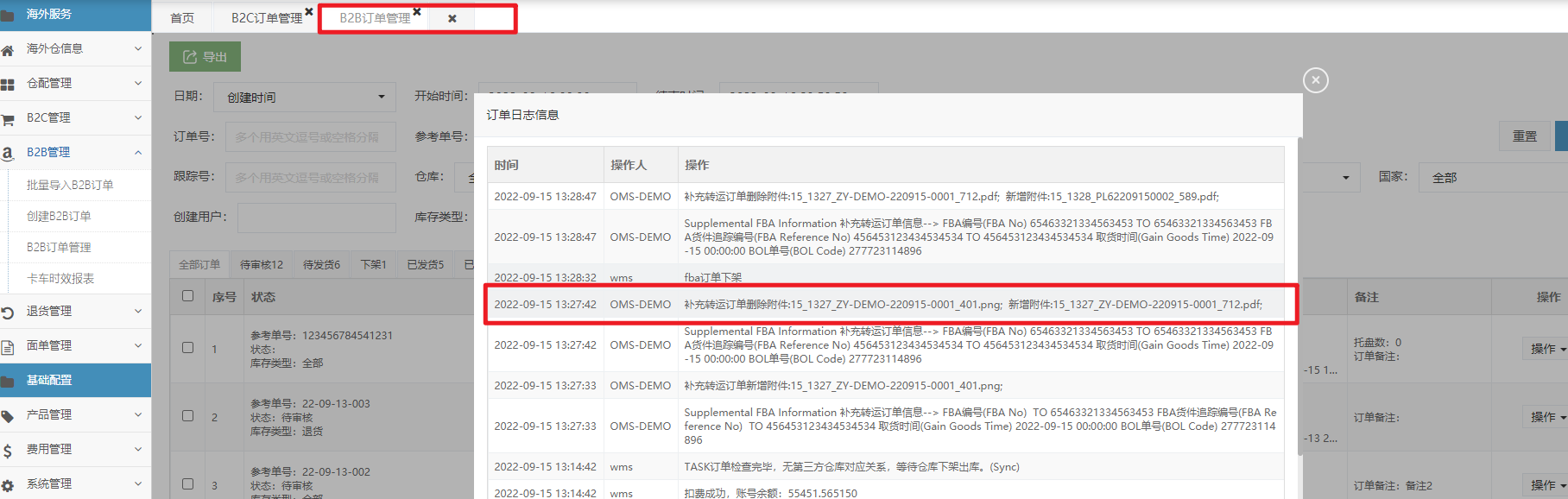
Task: Click the '补充转运订单新增附件' 401.png log entry
Action: (x=844, y=386)
